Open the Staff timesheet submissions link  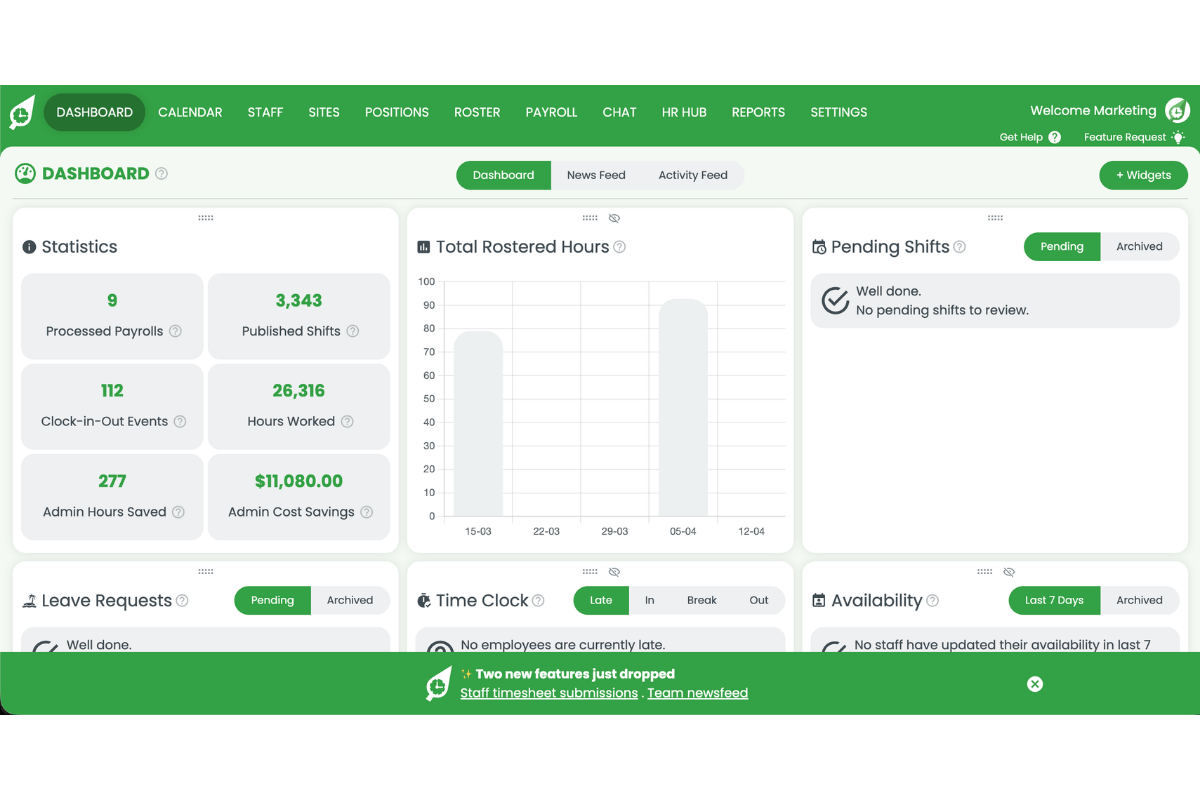click(x=548, y=692)
